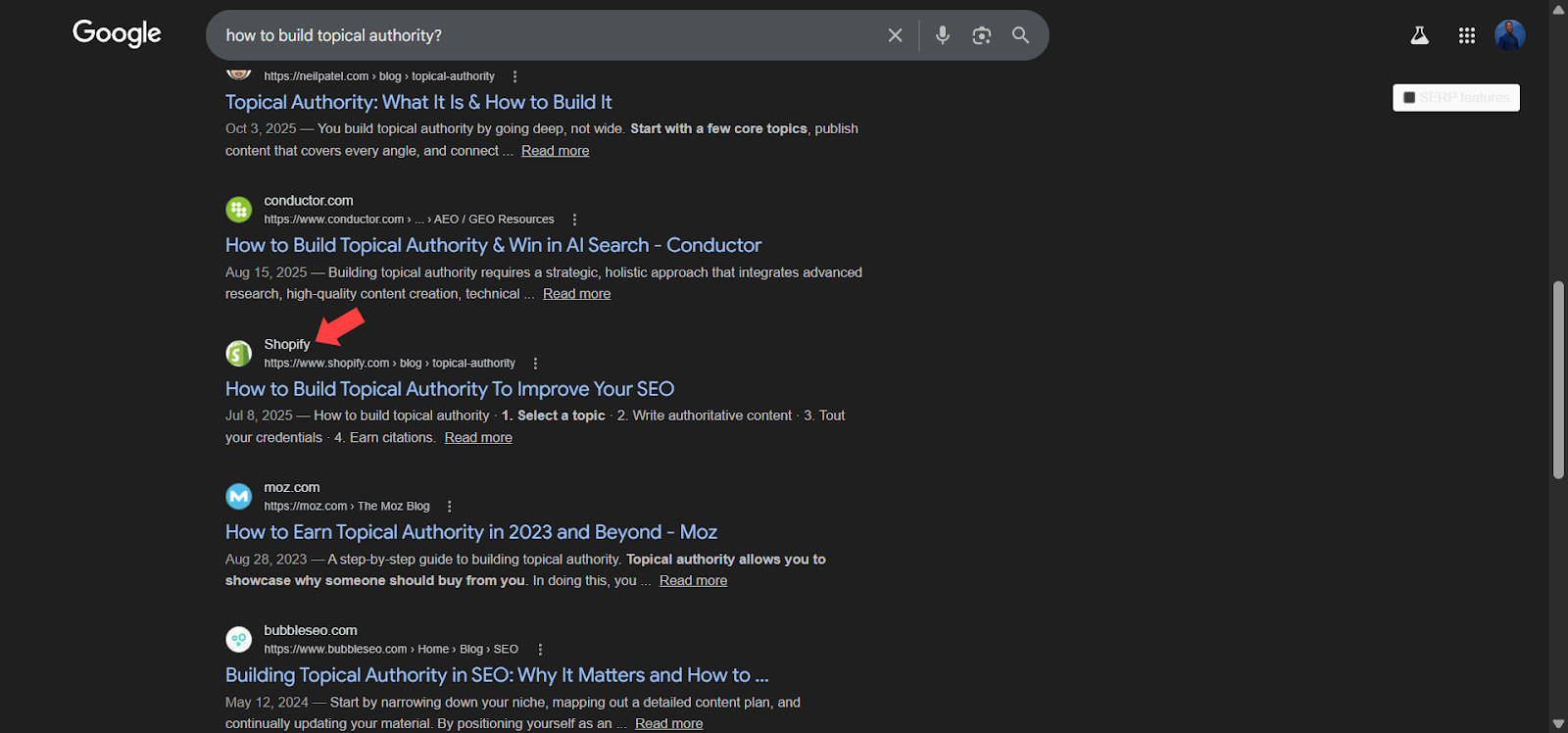Open 'Building Topical Authority in SEO' result
This screenshot has height=733, width=1568.
pyautogui.click(x=497, y=675)
